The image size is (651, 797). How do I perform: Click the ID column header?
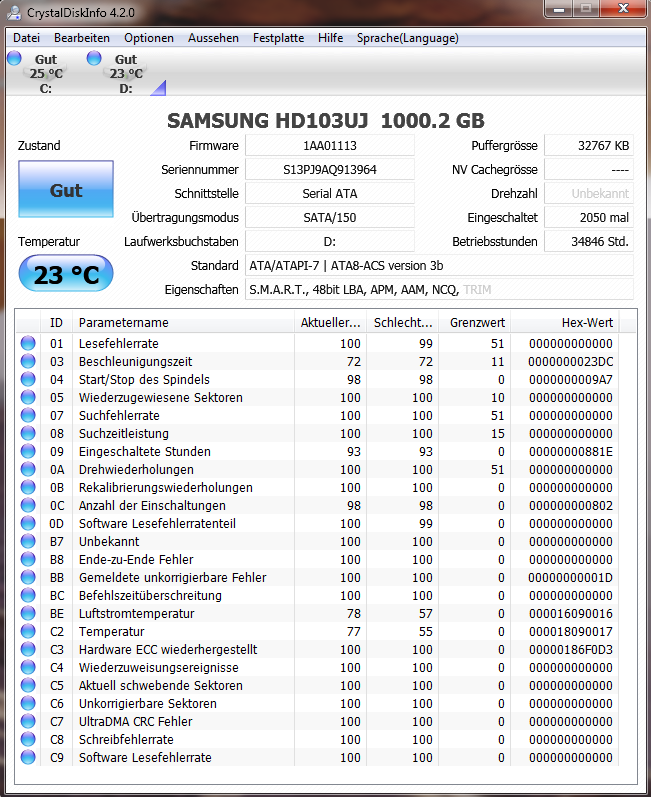(56, 322)
